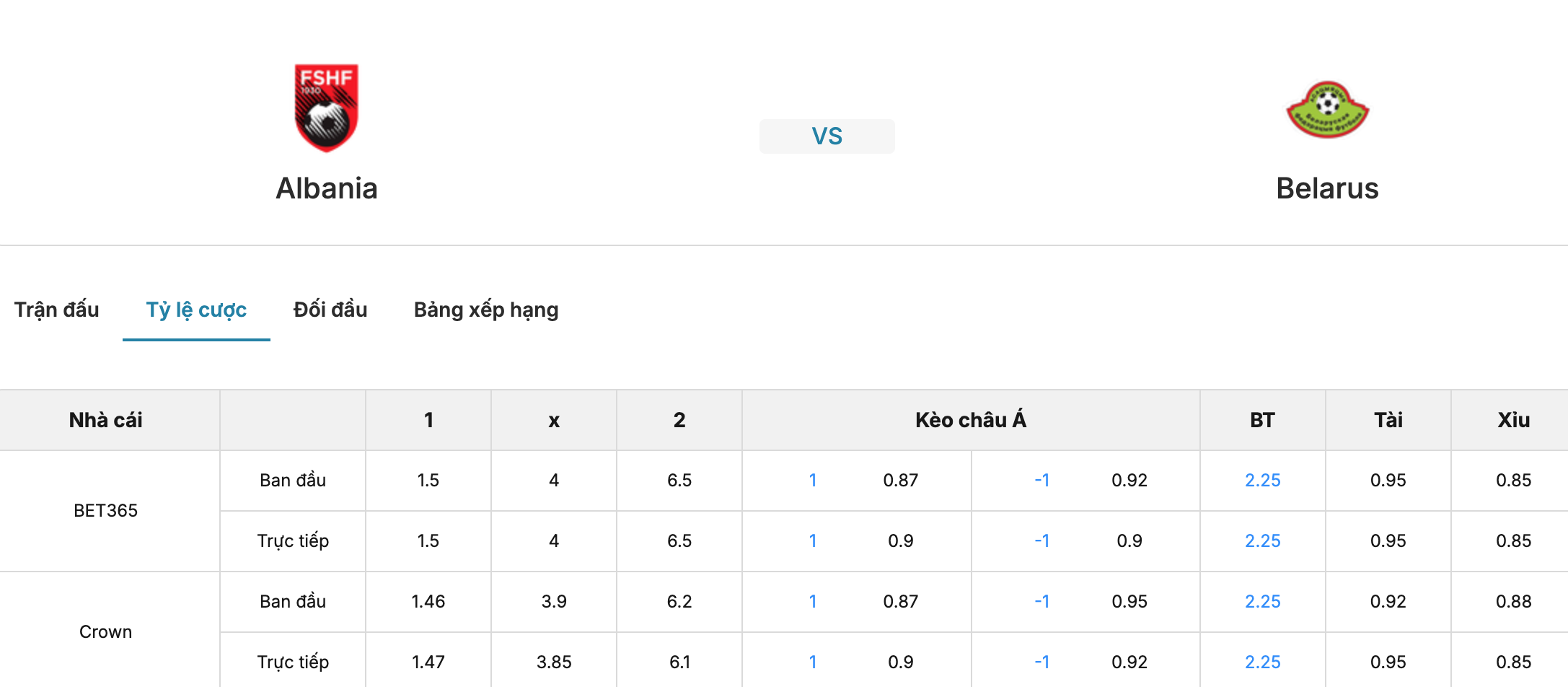Switch to the Đối đầu tab
The image size is (1568, 687).
[330, 310]
